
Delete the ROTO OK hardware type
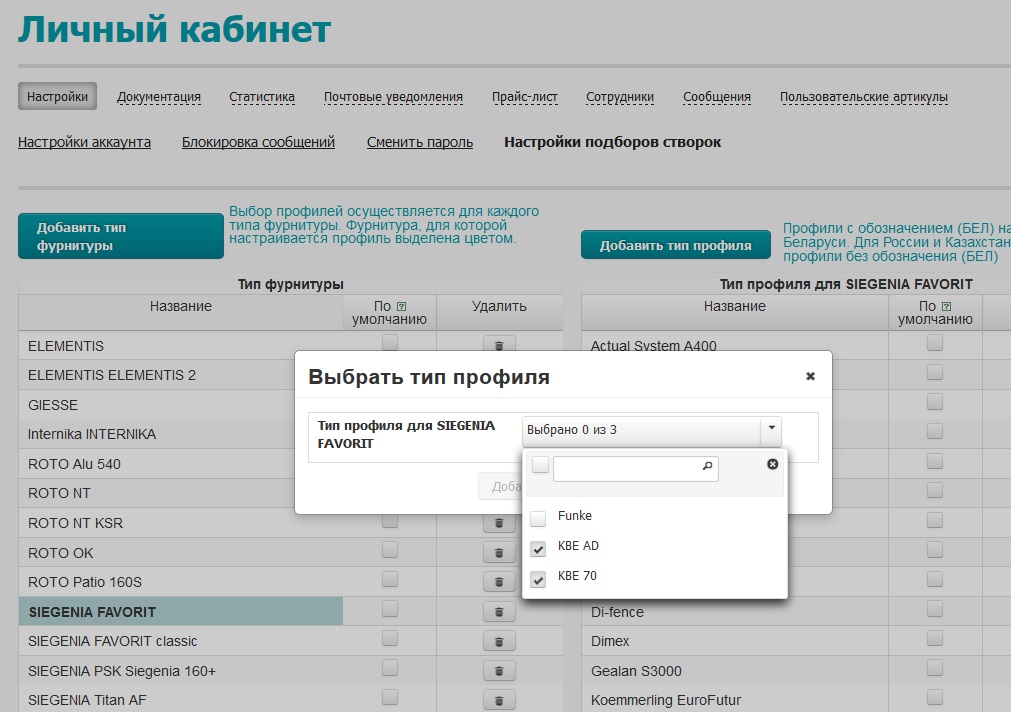[x=499, y=552]
